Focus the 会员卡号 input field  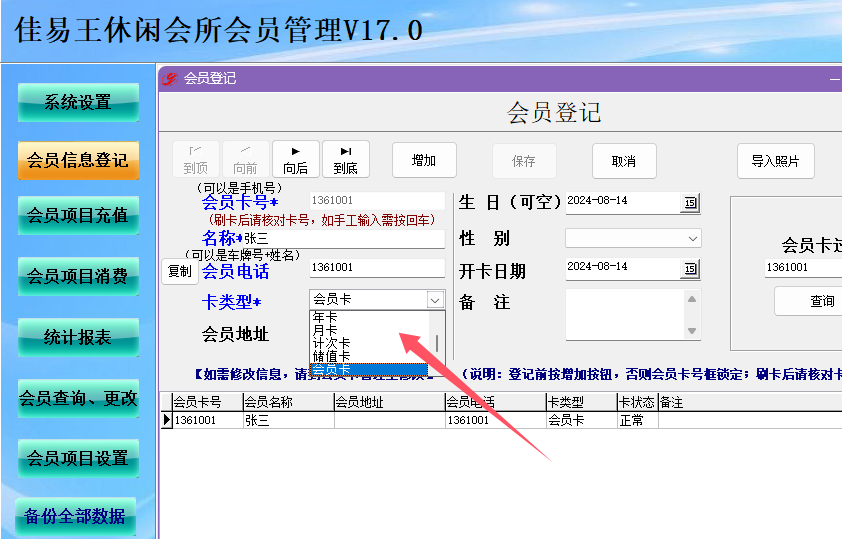[x=377, y=201]
